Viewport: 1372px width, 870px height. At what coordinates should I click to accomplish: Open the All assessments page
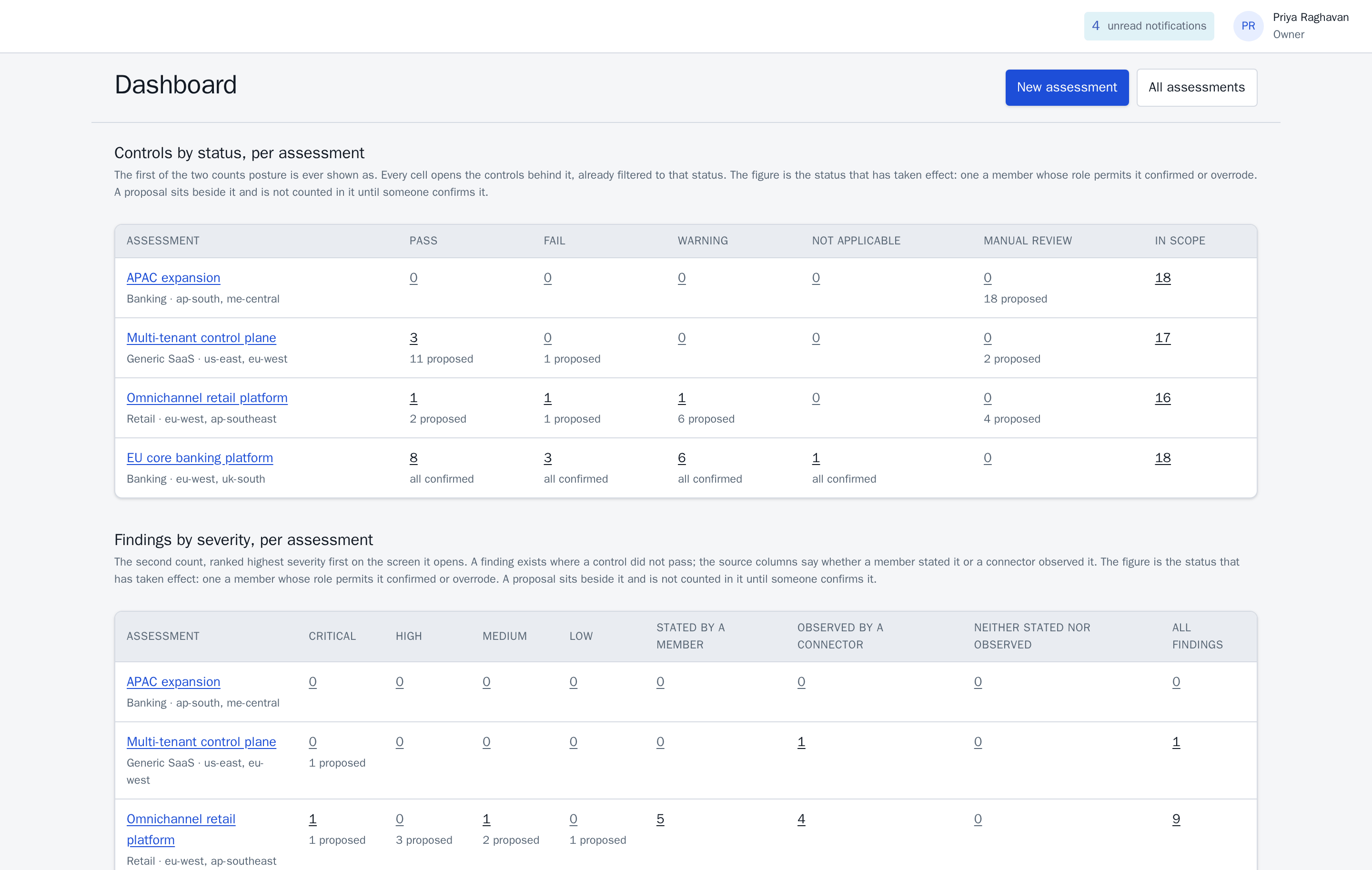click(x=1197, y=87)
